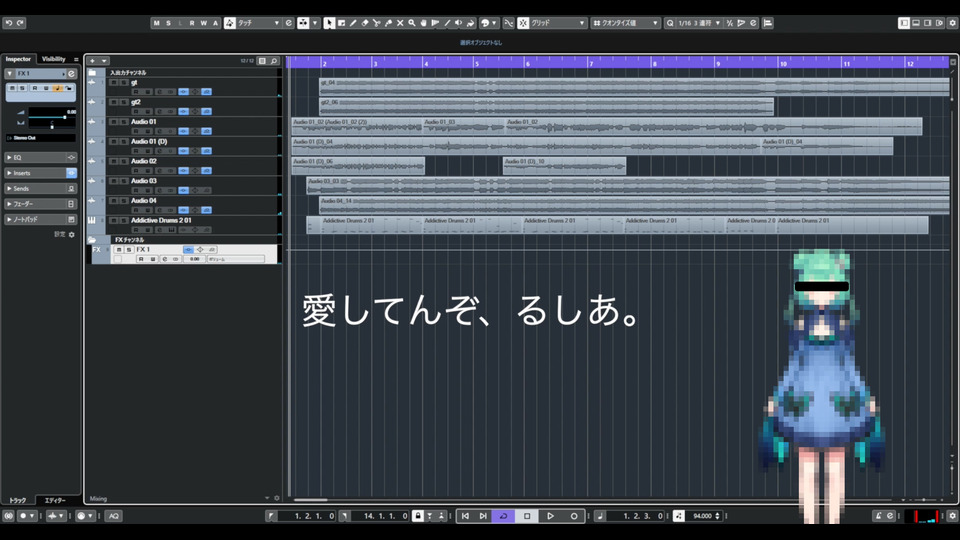Toggle the Cycle loop button
The width and height of the screenshot is (960, 540).
(503, 516)
